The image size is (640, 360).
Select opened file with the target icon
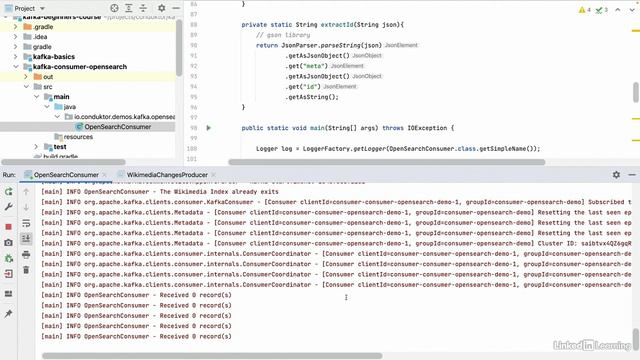coord(114,8)
